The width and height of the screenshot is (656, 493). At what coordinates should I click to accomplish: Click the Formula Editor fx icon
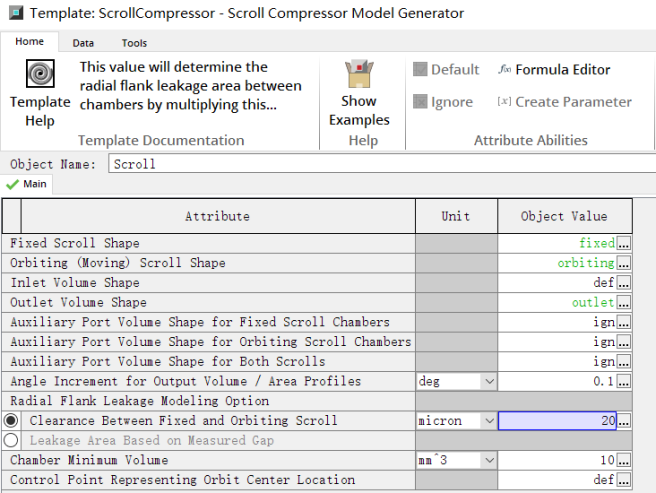click(505, 70)
